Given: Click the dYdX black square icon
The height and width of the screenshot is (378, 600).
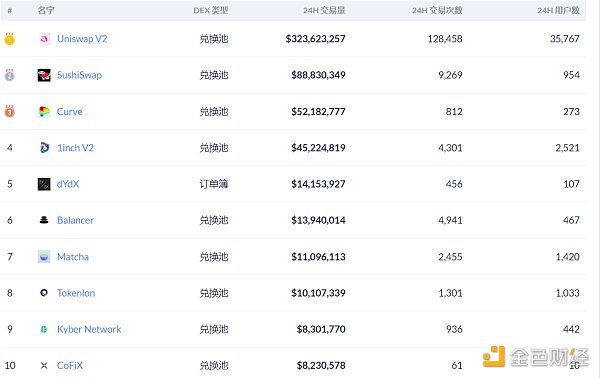Looking at the screenshot, I should pyautogui.click(x=44, y=184).
